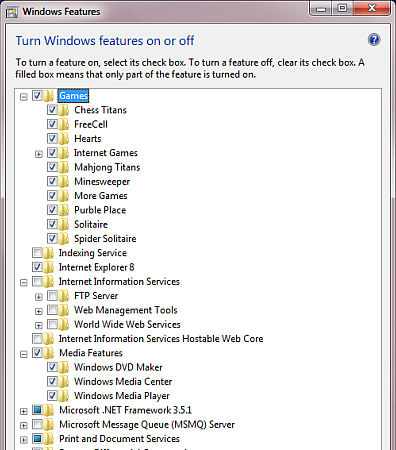Image resolution: width=396 pixels, height=450 pixels.
Task: Click the FTP Server folder icon
Action: click(x=64, y=296)
